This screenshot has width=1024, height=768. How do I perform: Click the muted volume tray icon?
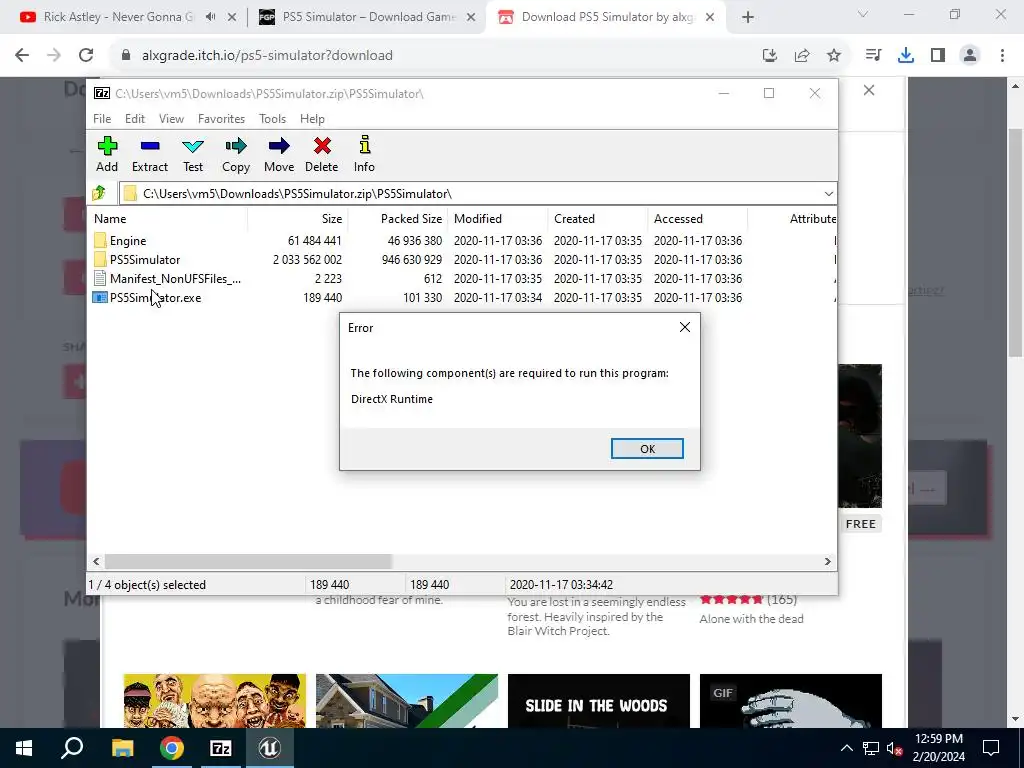click(894, 748)
